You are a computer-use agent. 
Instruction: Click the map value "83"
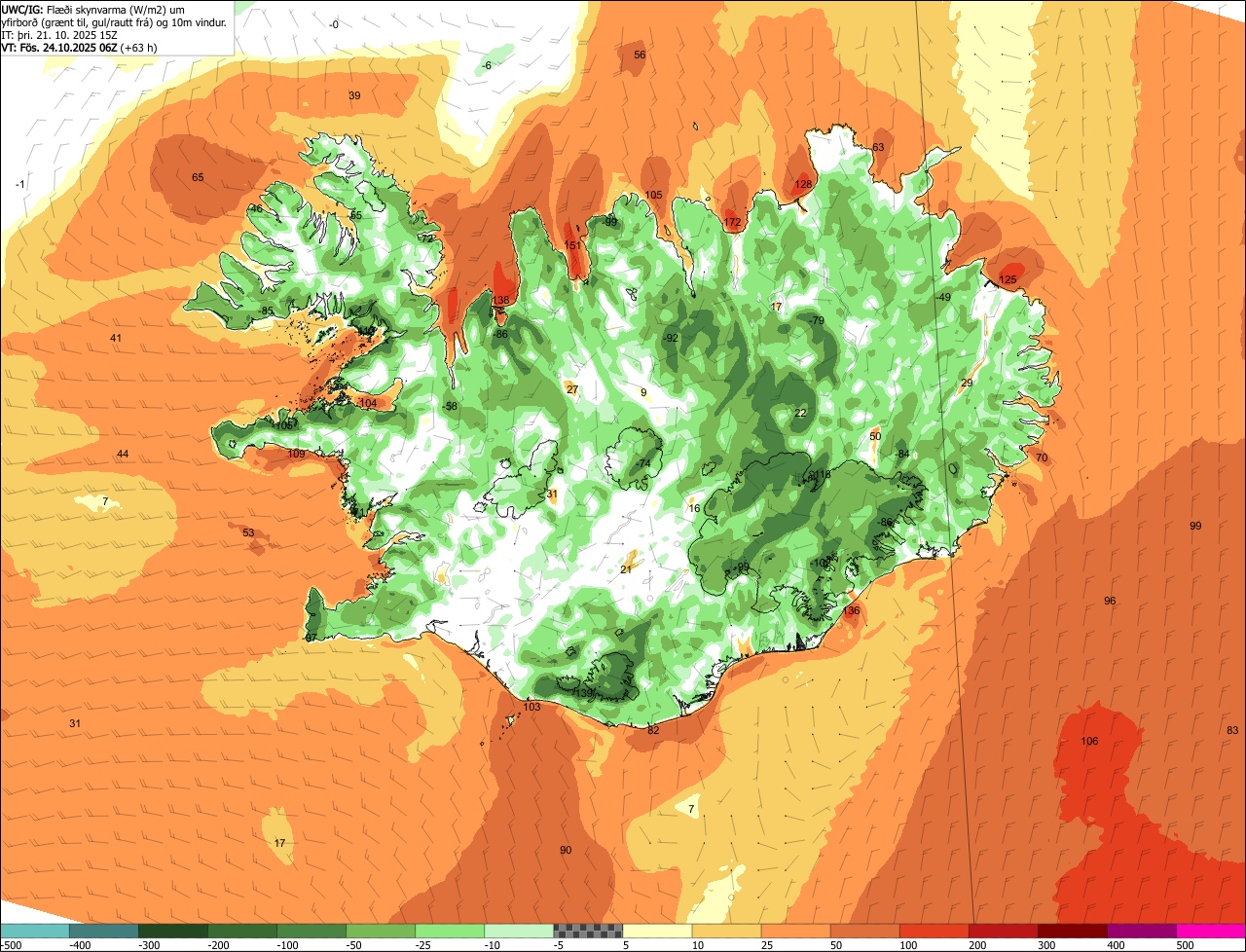[x=1232, y=730]
